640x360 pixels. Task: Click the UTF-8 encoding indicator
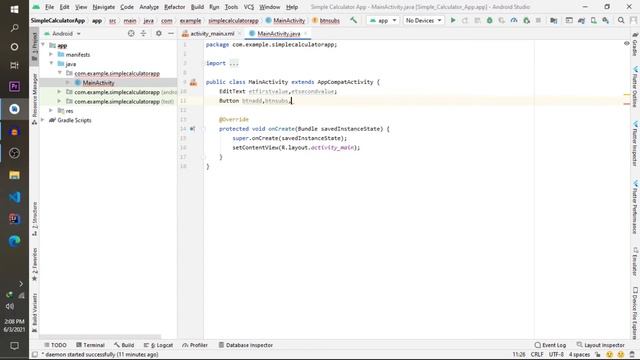(x=556, y=355)
